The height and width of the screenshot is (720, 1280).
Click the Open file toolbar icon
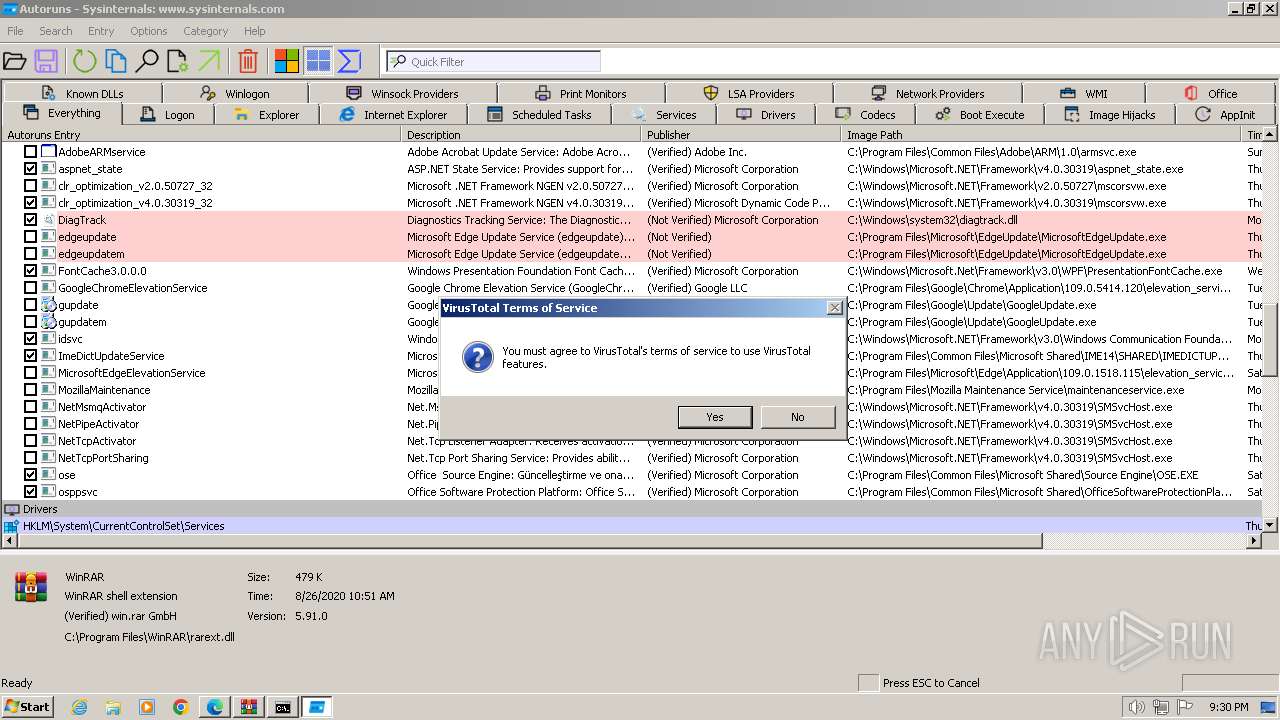point(14,62)
